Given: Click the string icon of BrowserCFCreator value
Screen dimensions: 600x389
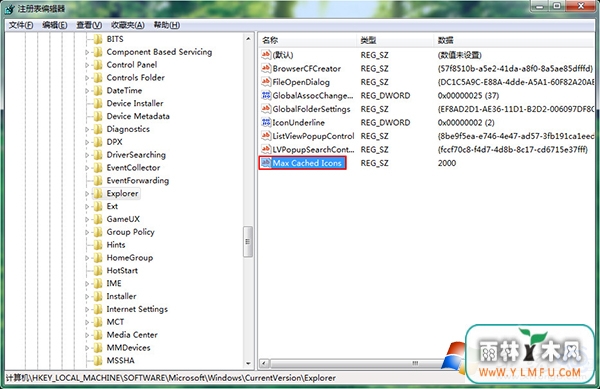Looking at the screenshot, I should click(x=266, y=68).
